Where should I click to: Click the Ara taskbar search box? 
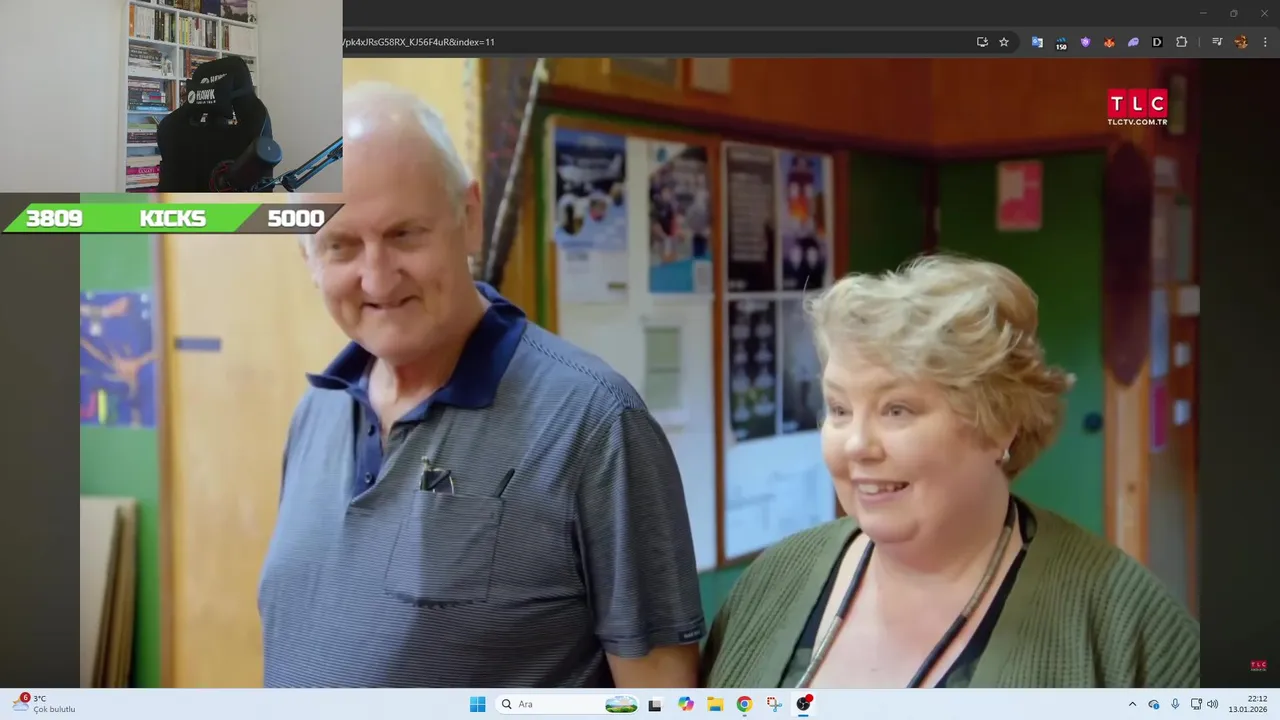[x=567, y=704]
